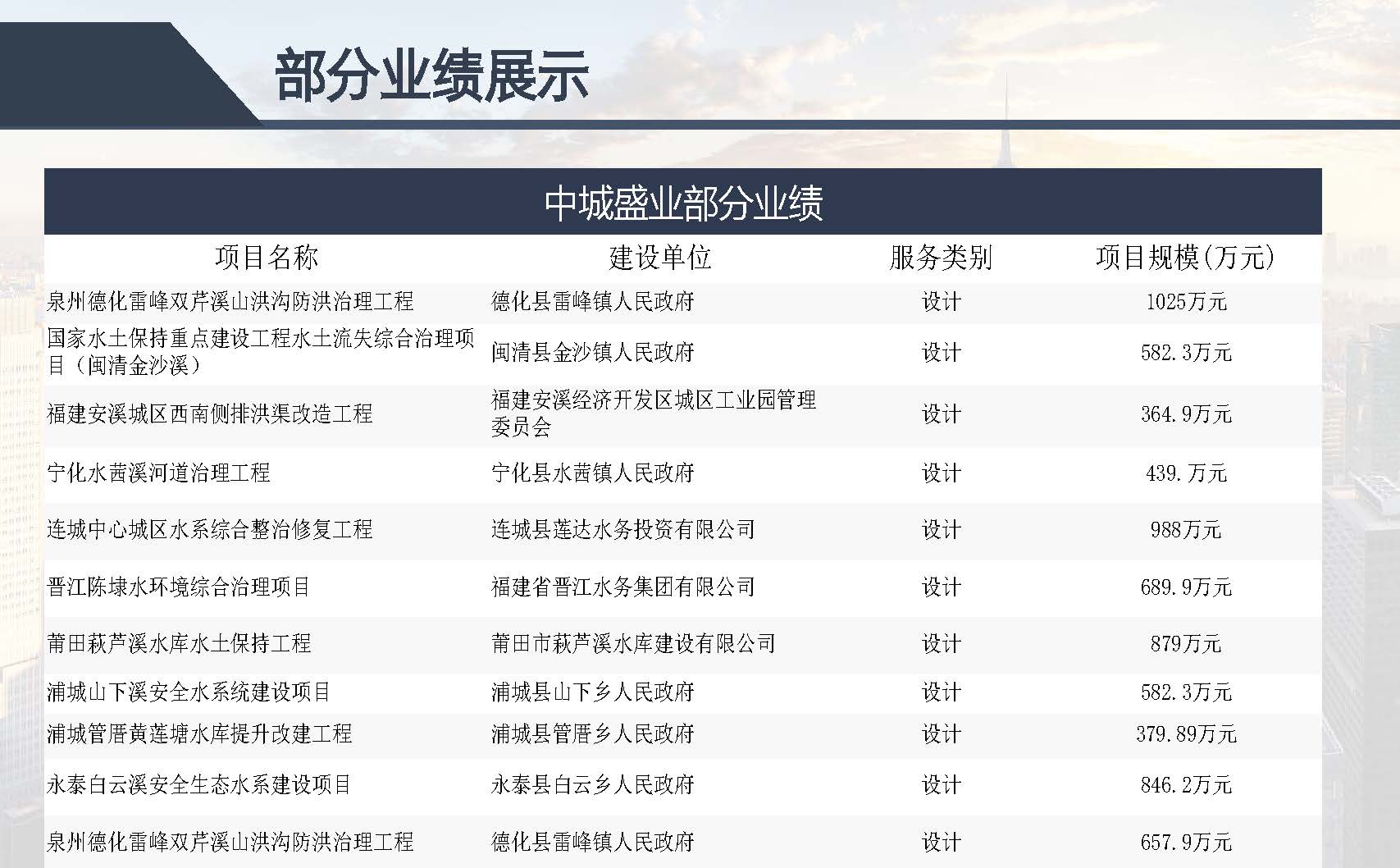
Task: Click '设计' in the 988万元 row
Action: click(x=941, y=530)
